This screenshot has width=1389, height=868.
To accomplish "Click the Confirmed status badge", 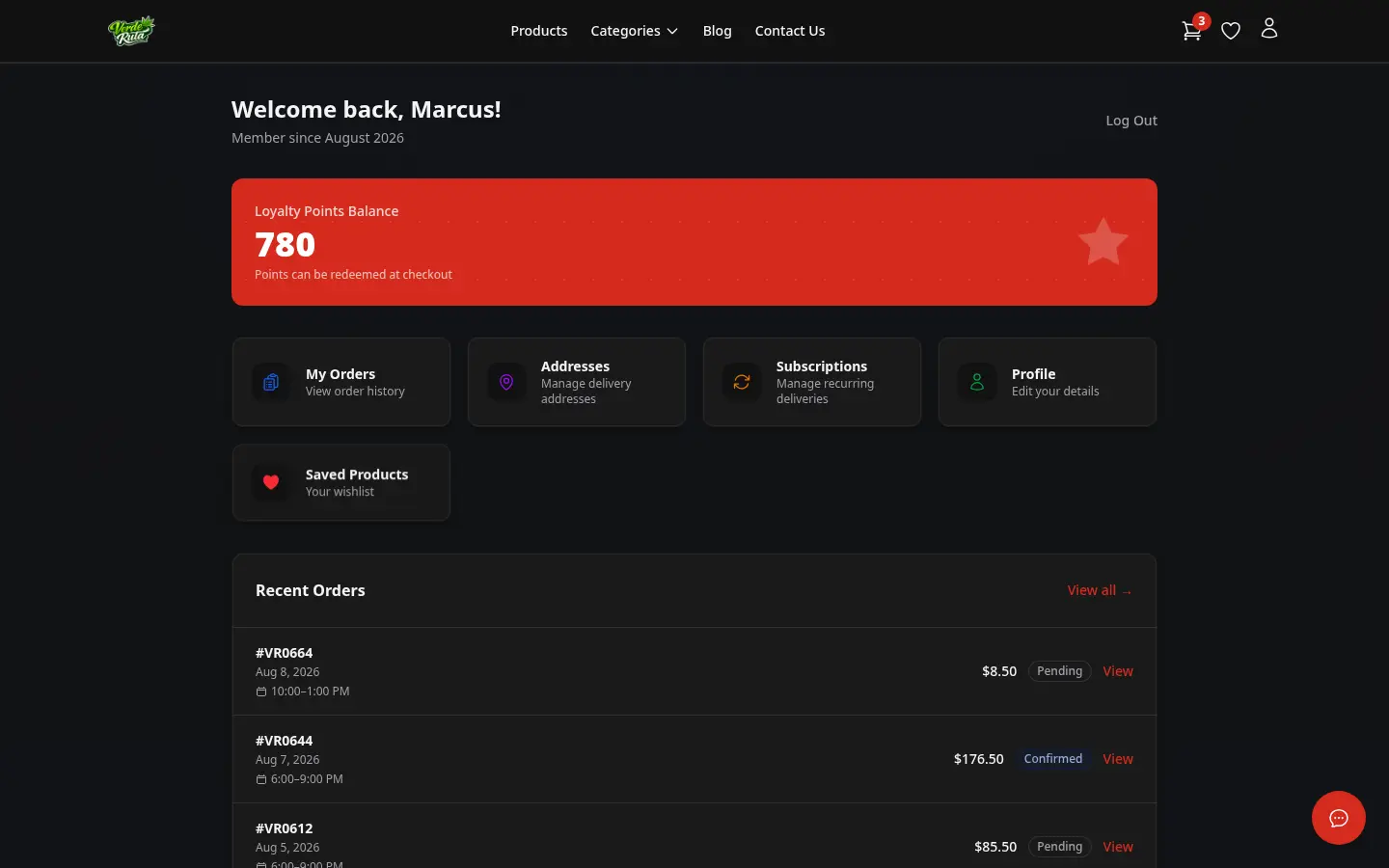I will click(1053, 759).
